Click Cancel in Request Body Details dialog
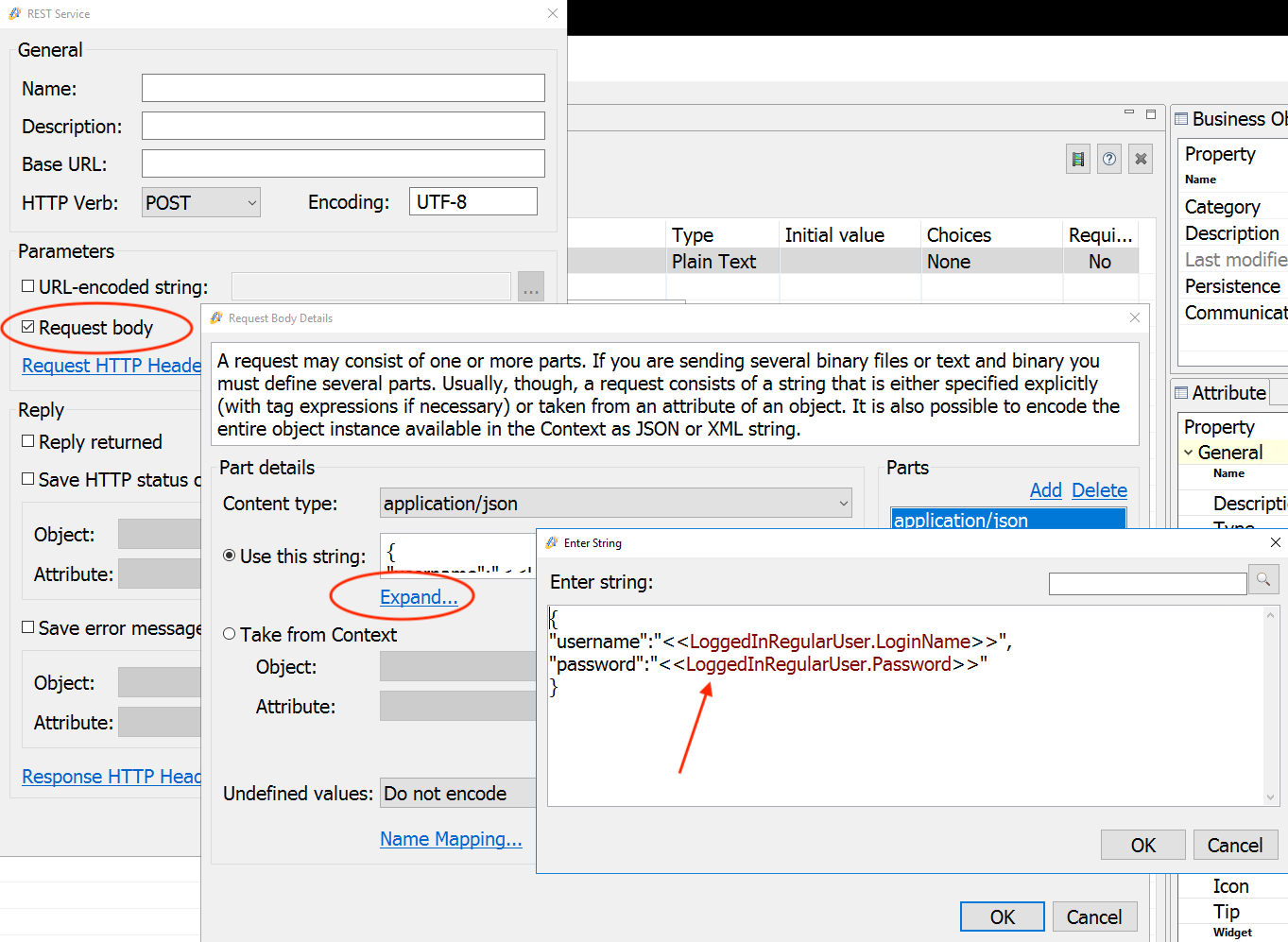The width and height of the screenshot is (1288, 942). tap(1094, 916)
